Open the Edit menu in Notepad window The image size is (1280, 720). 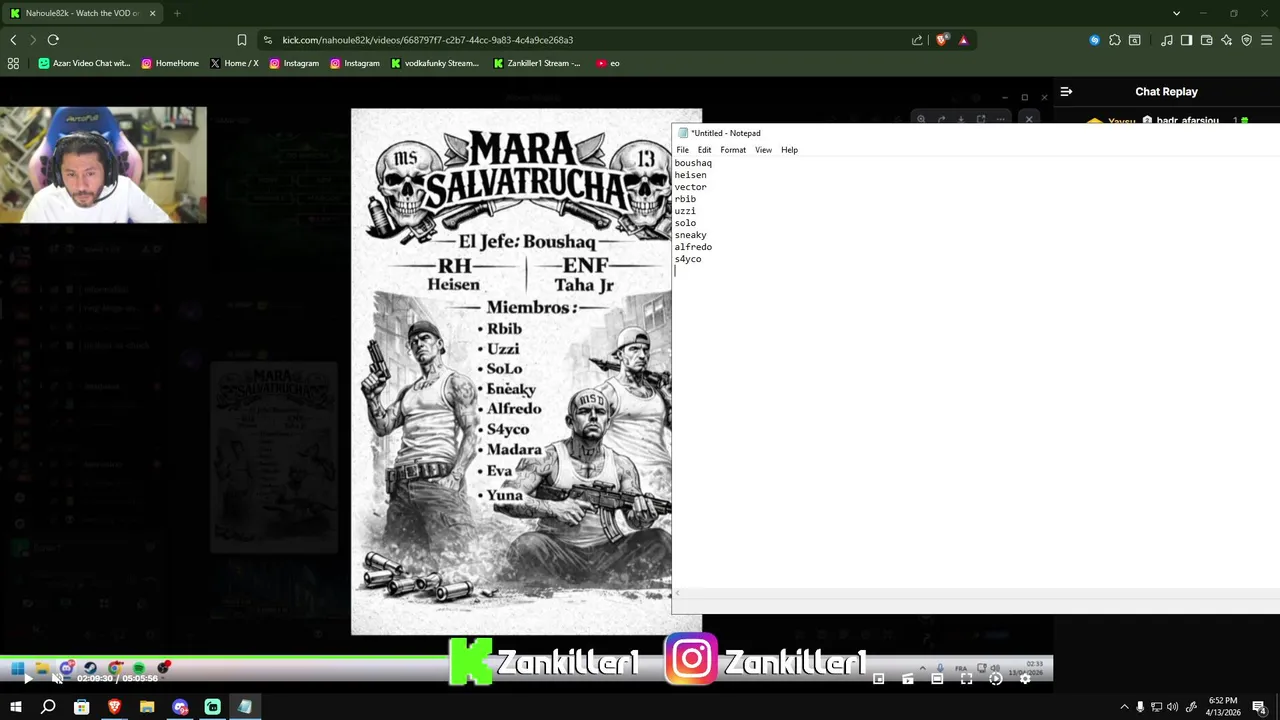(x=704, y=150)
